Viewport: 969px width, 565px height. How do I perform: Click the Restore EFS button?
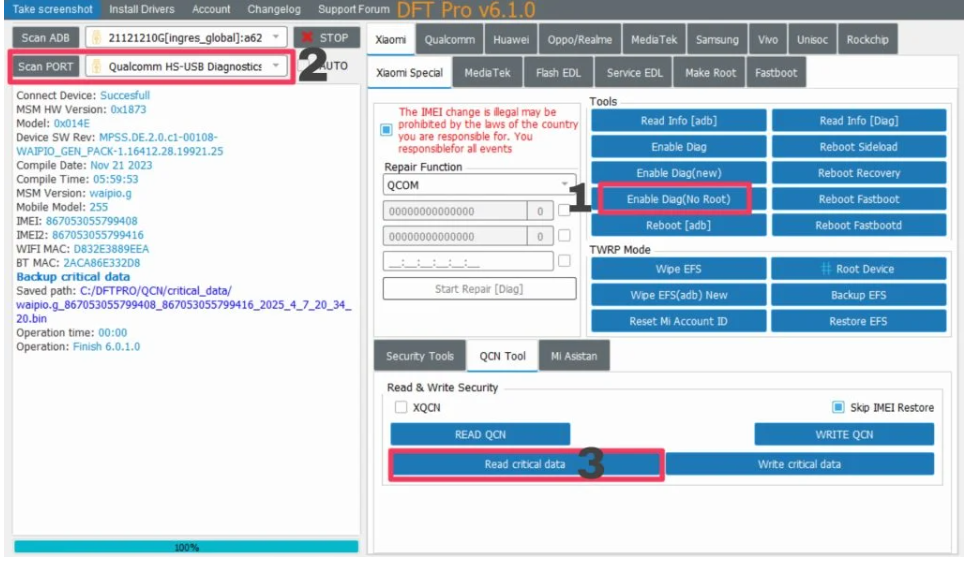pyautogui.click(x=859, y=321)
